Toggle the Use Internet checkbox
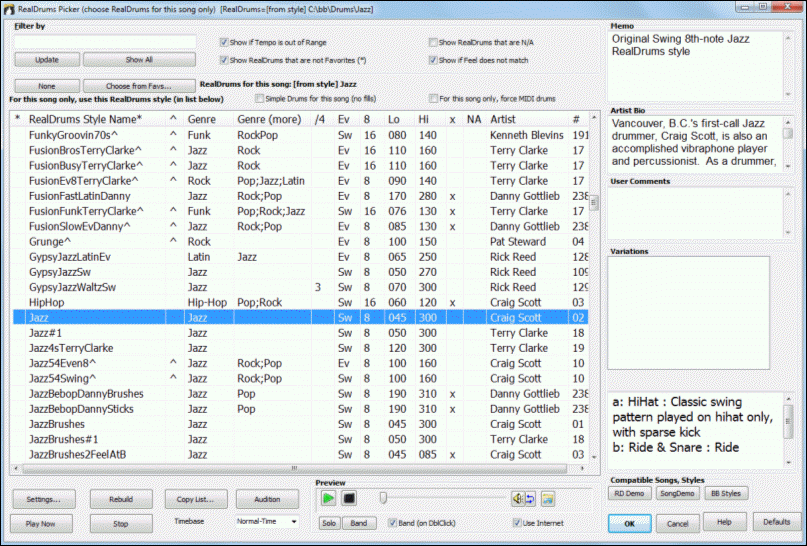807x546 pixels. pos(517,523)
